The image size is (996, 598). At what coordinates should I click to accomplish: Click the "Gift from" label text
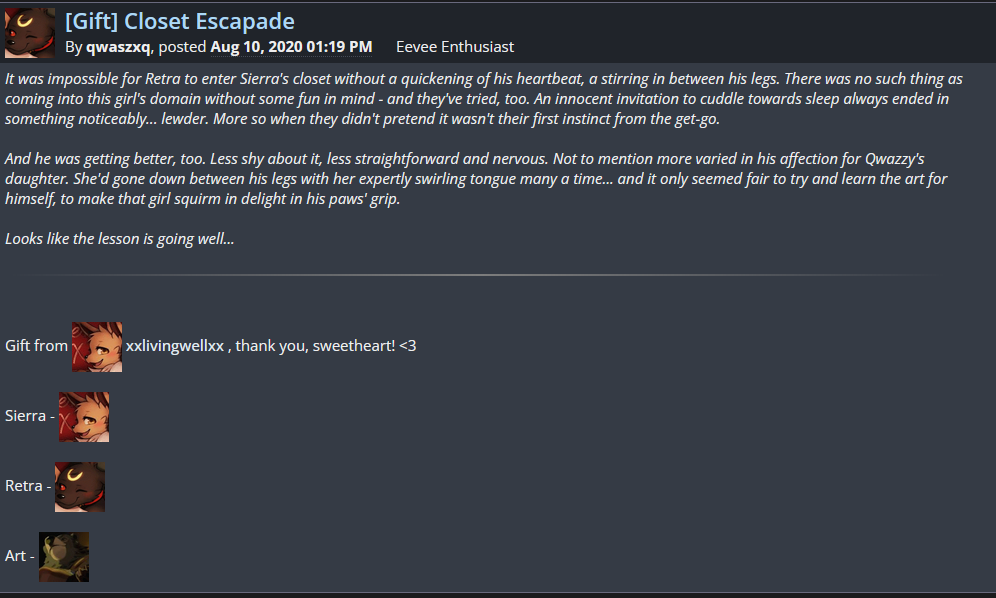(36, 346)
